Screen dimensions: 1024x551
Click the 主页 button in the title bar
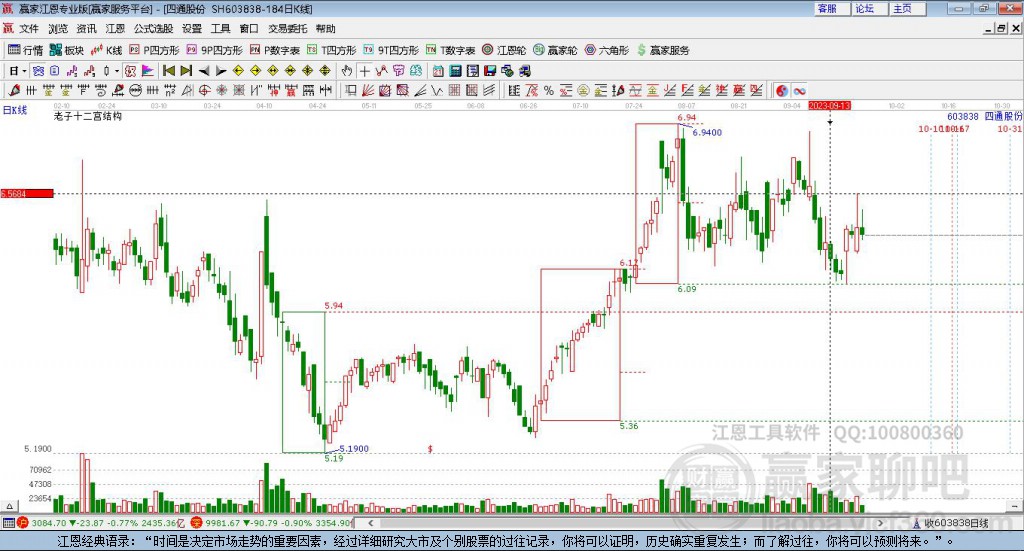(906, 8)
